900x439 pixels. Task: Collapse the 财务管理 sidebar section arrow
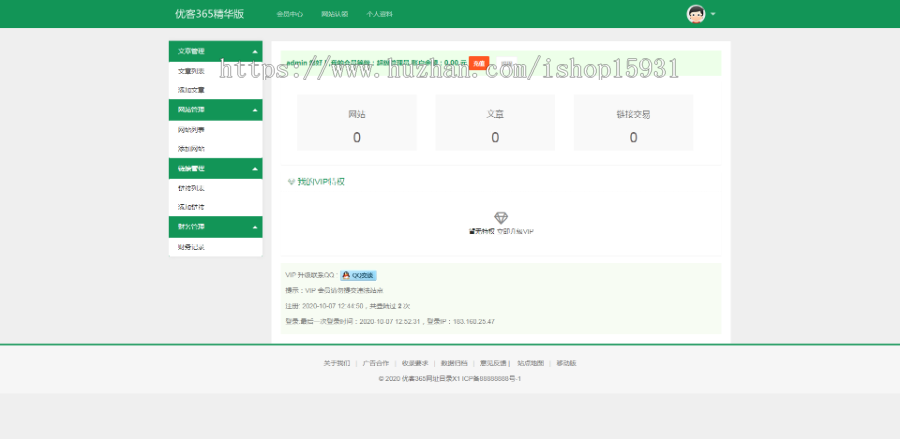(254, 227)
